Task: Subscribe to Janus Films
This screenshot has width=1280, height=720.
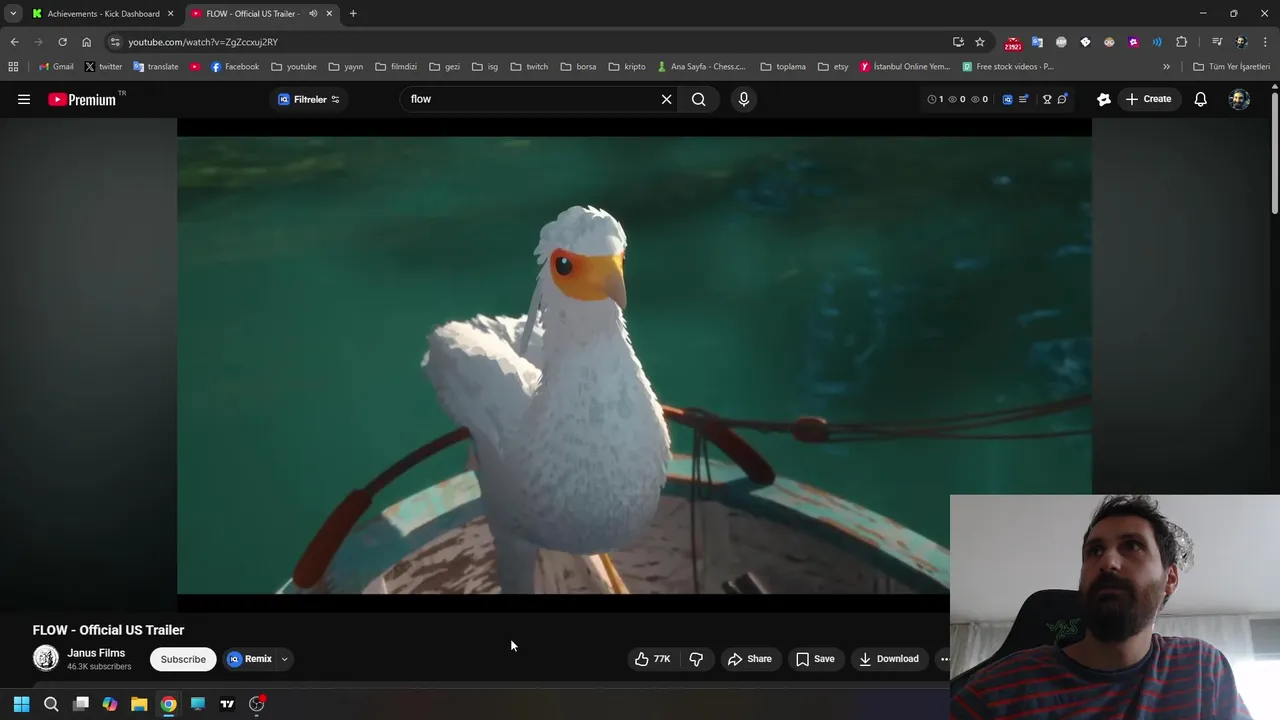Action: (x=183, y=659)
